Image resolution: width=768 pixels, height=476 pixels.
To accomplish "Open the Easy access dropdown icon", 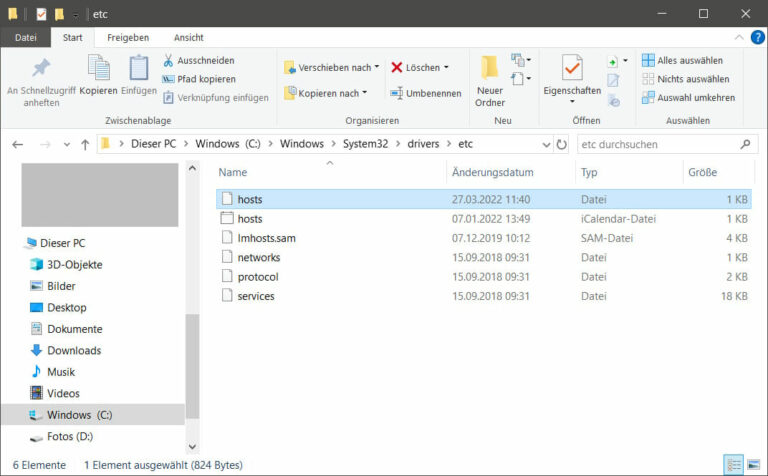I will pos(521,78).
